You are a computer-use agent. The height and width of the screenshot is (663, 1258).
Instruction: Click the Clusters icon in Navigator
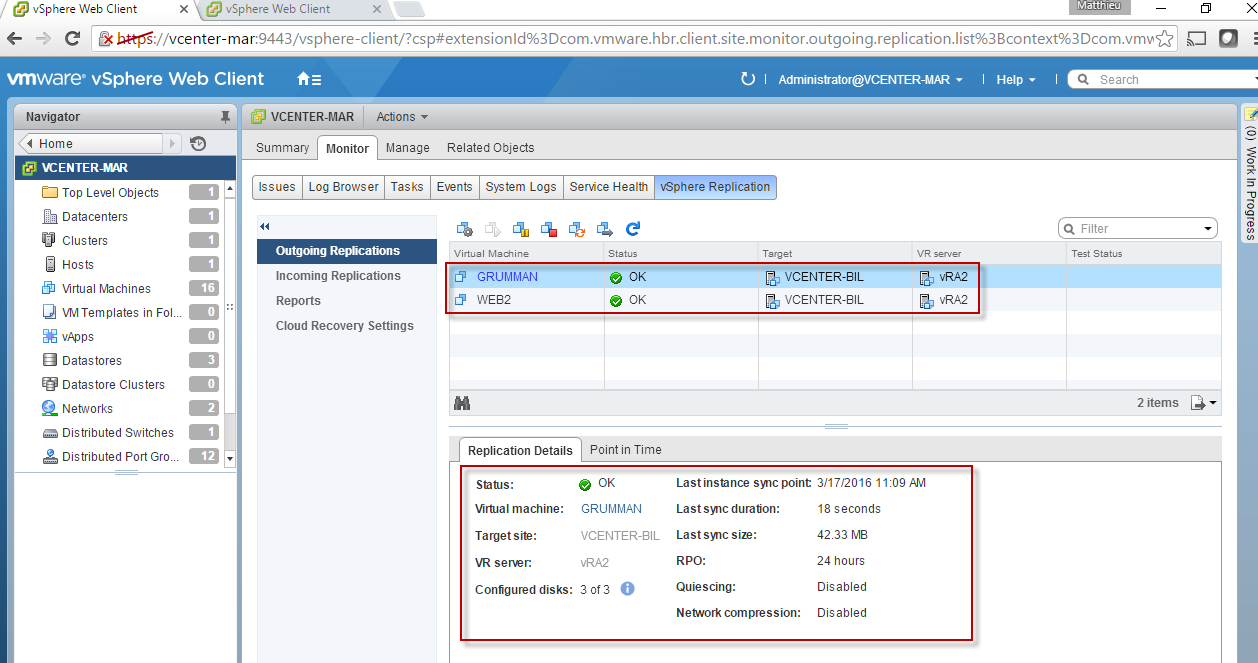[50, 240]
